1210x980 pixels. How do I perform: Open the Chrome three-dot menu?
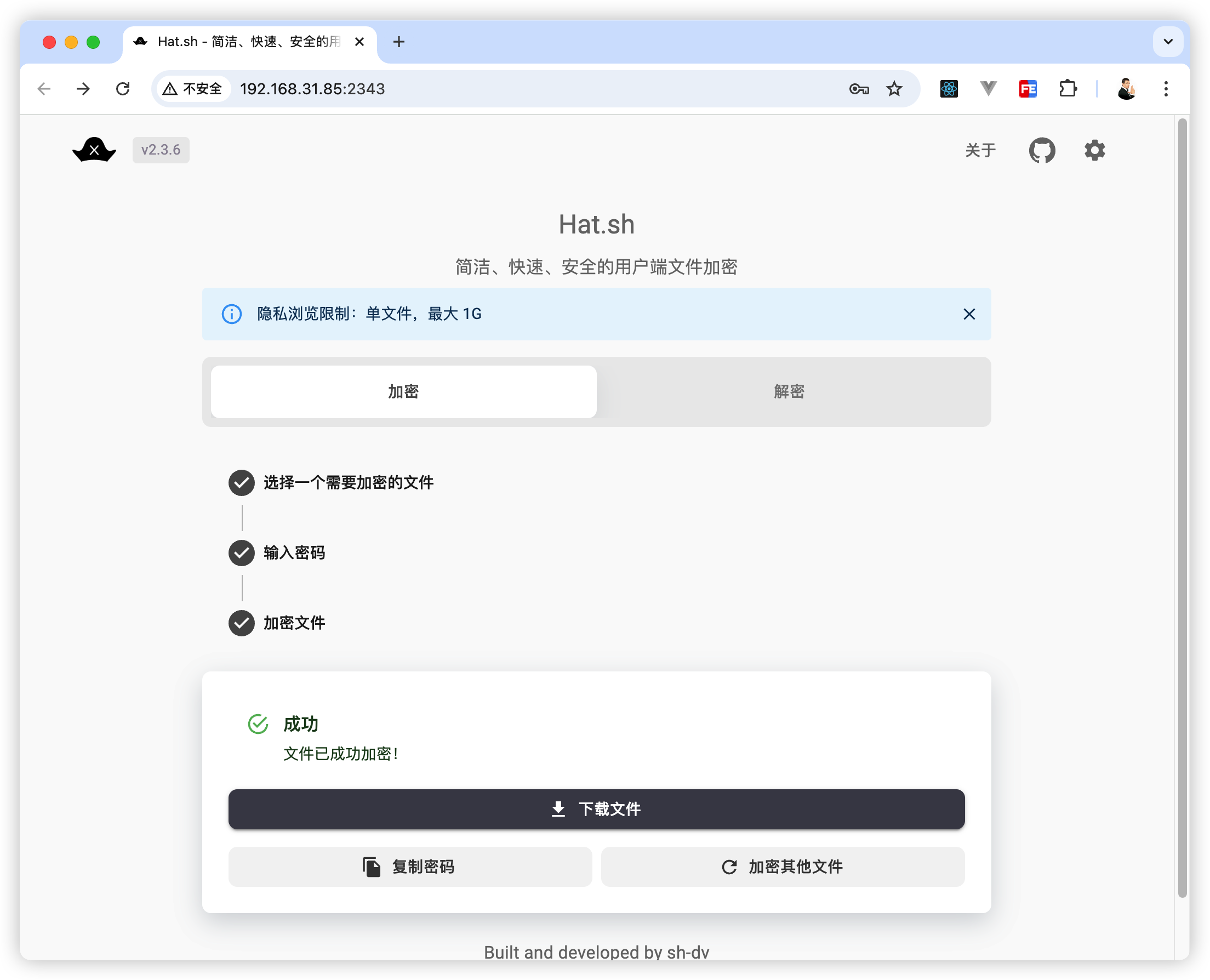(x=1166, y=89)
